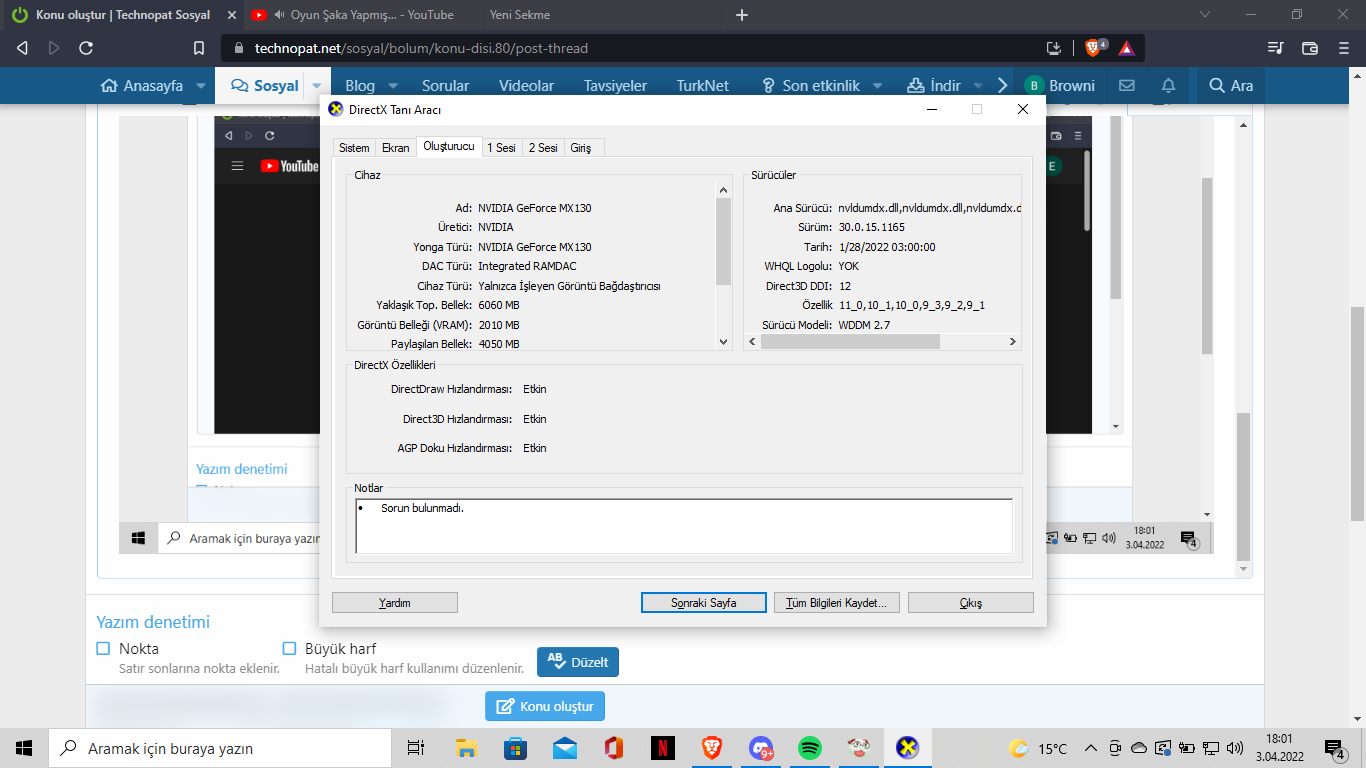Image resolution: width=1366 pixels, height=768 pixels.
Task: Open the TurkNet nav link
Action: point(702,86)
